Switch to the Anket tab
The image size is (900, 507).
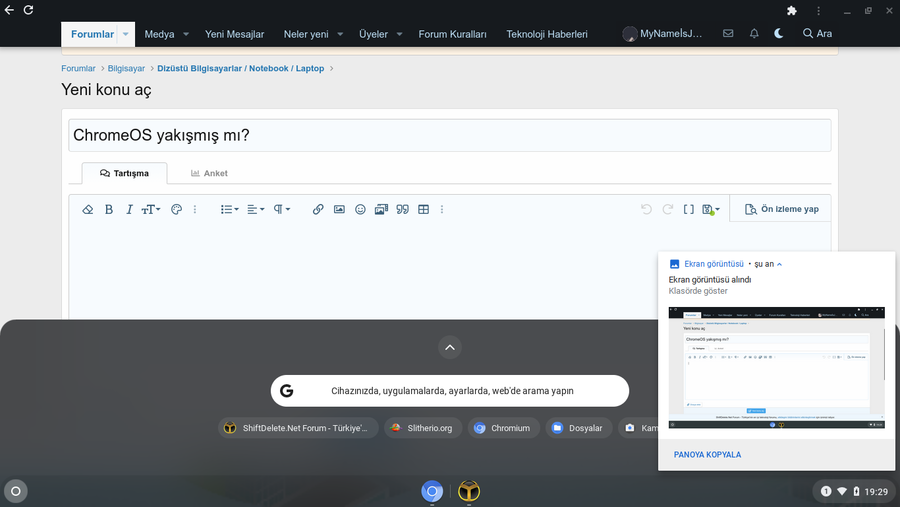[209, 173]
